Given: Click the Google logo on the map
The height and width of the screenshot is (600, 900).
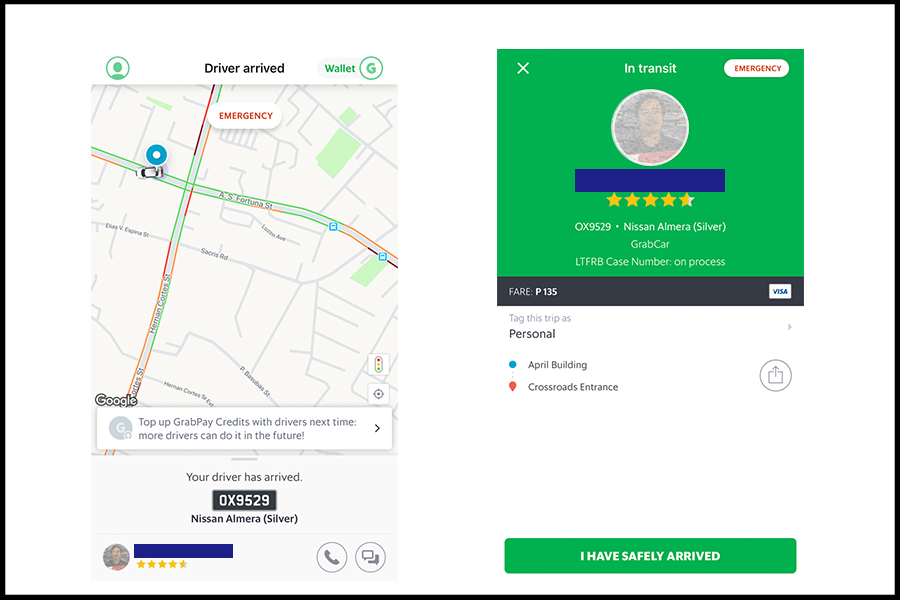Looking at the screenshot, I should 116,400.
